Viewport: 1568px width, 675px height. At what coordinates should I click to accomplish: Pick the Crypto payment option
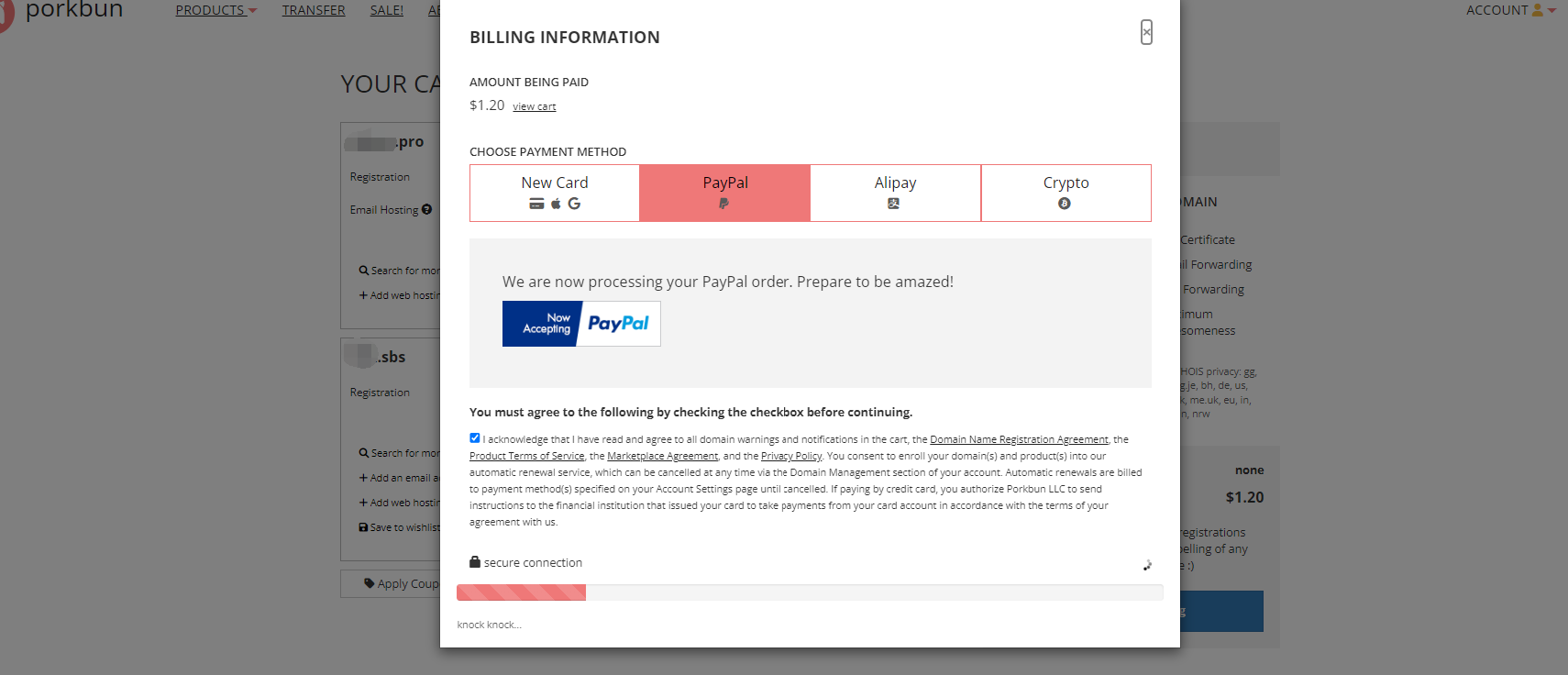[1066, 193]
